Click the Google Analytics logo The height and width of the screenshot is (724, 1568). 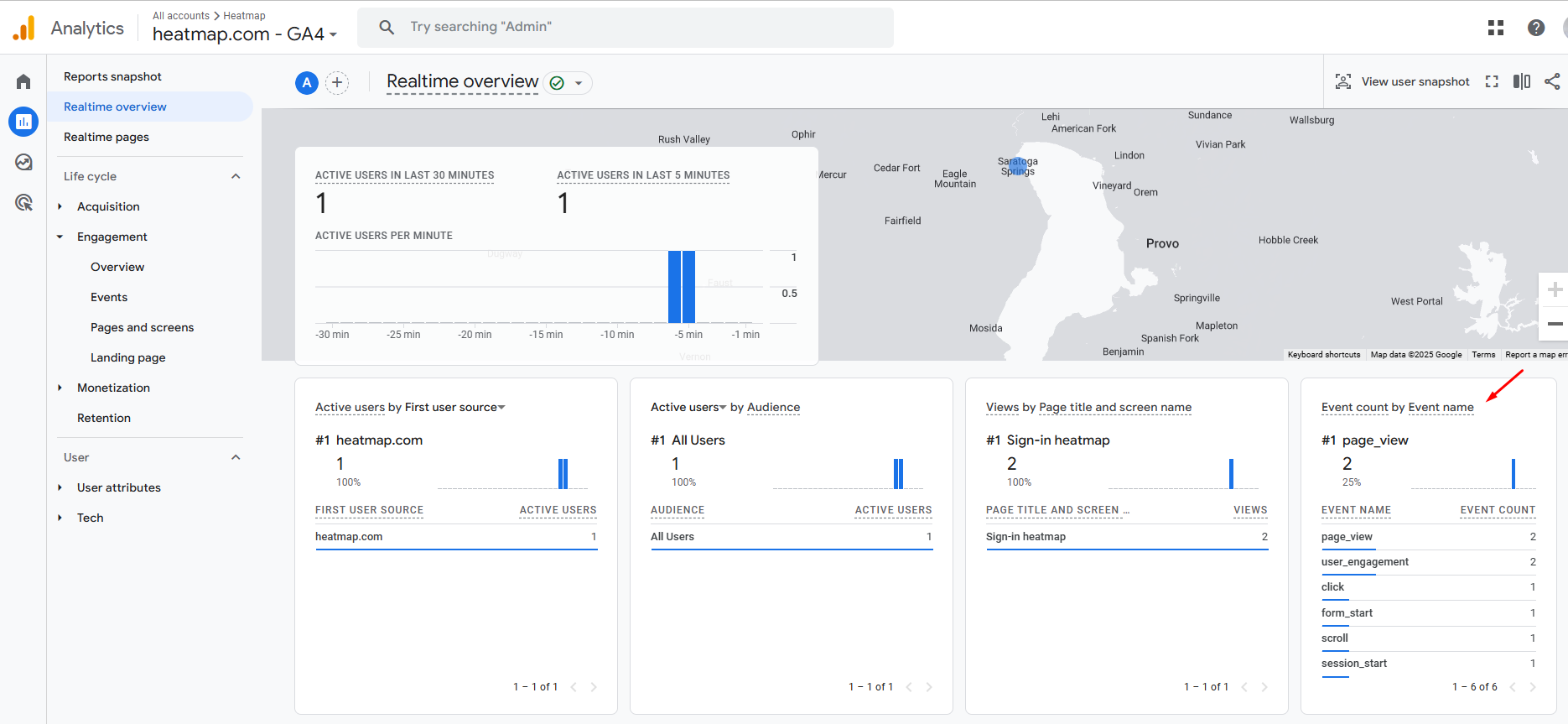[x=24, y=28]
